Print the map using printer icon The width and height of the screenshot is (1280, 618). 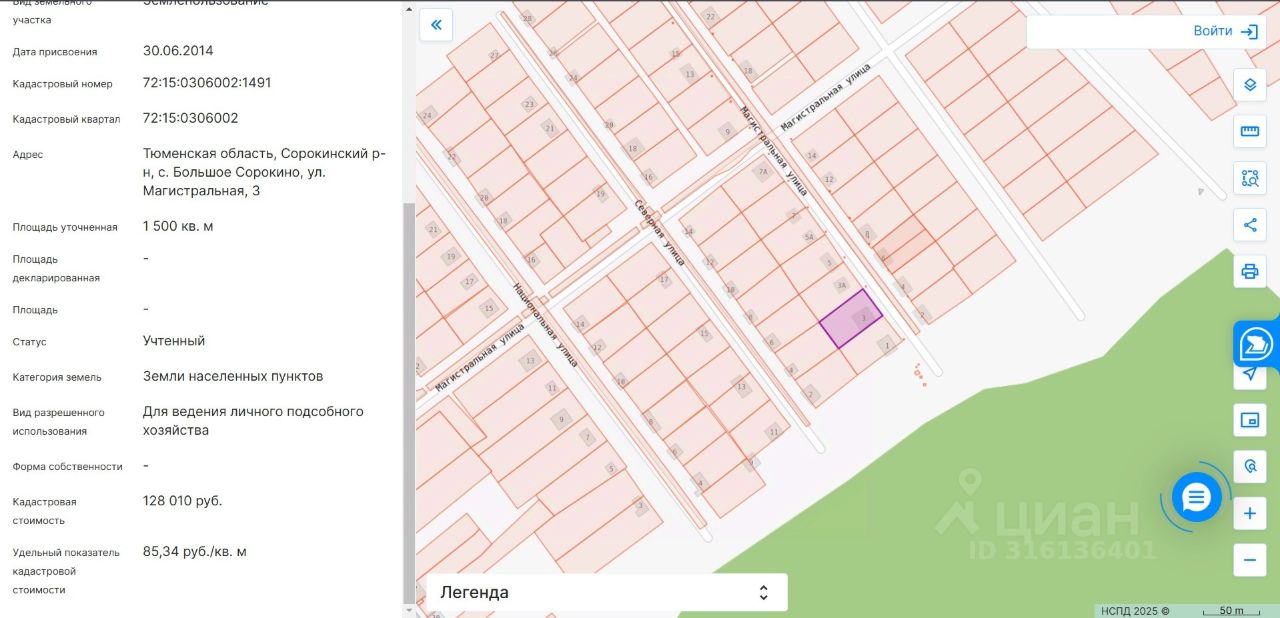pyautogui.click(x=1249, y=271)
